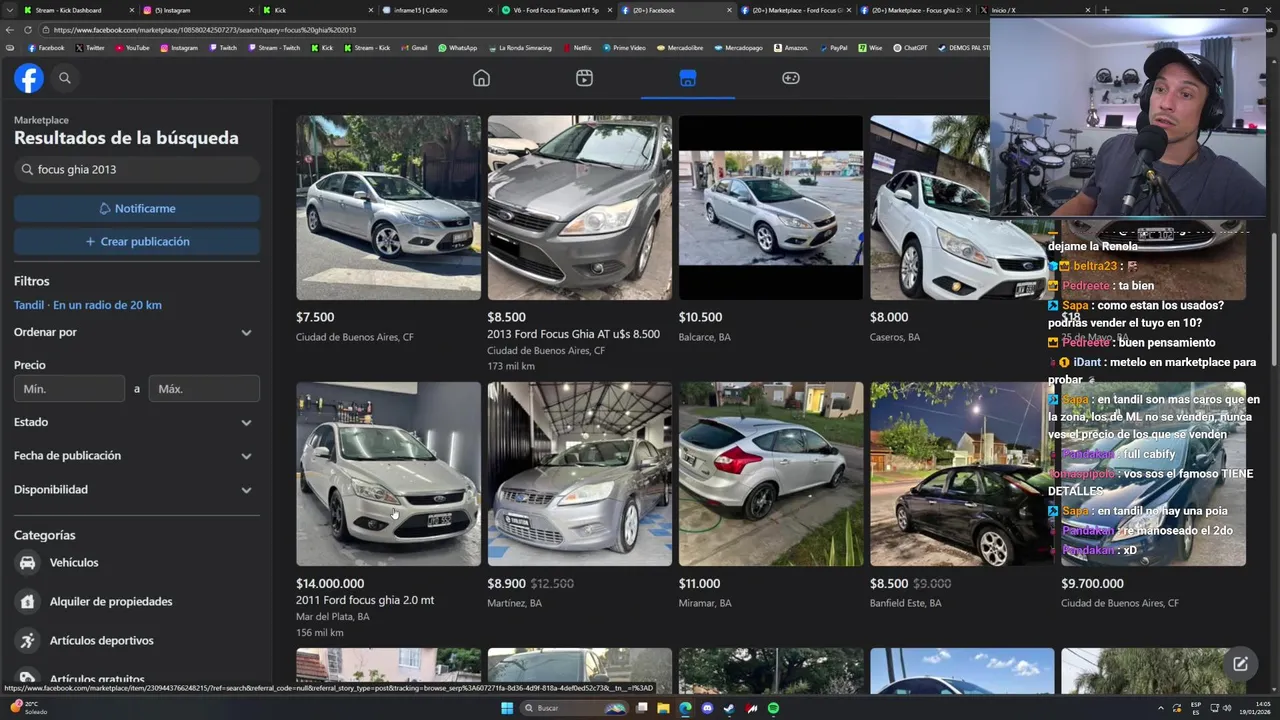Open the YouTube bookmark
The image size is (1280, 720).
(132, 48)
